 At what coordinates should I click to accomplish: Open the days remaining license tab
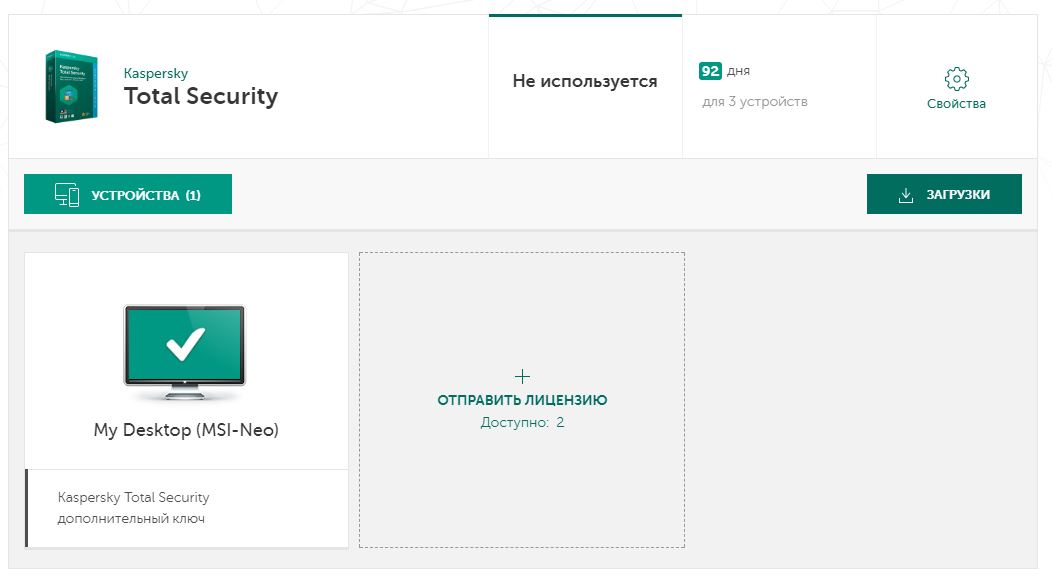click(x=779, y=87)
